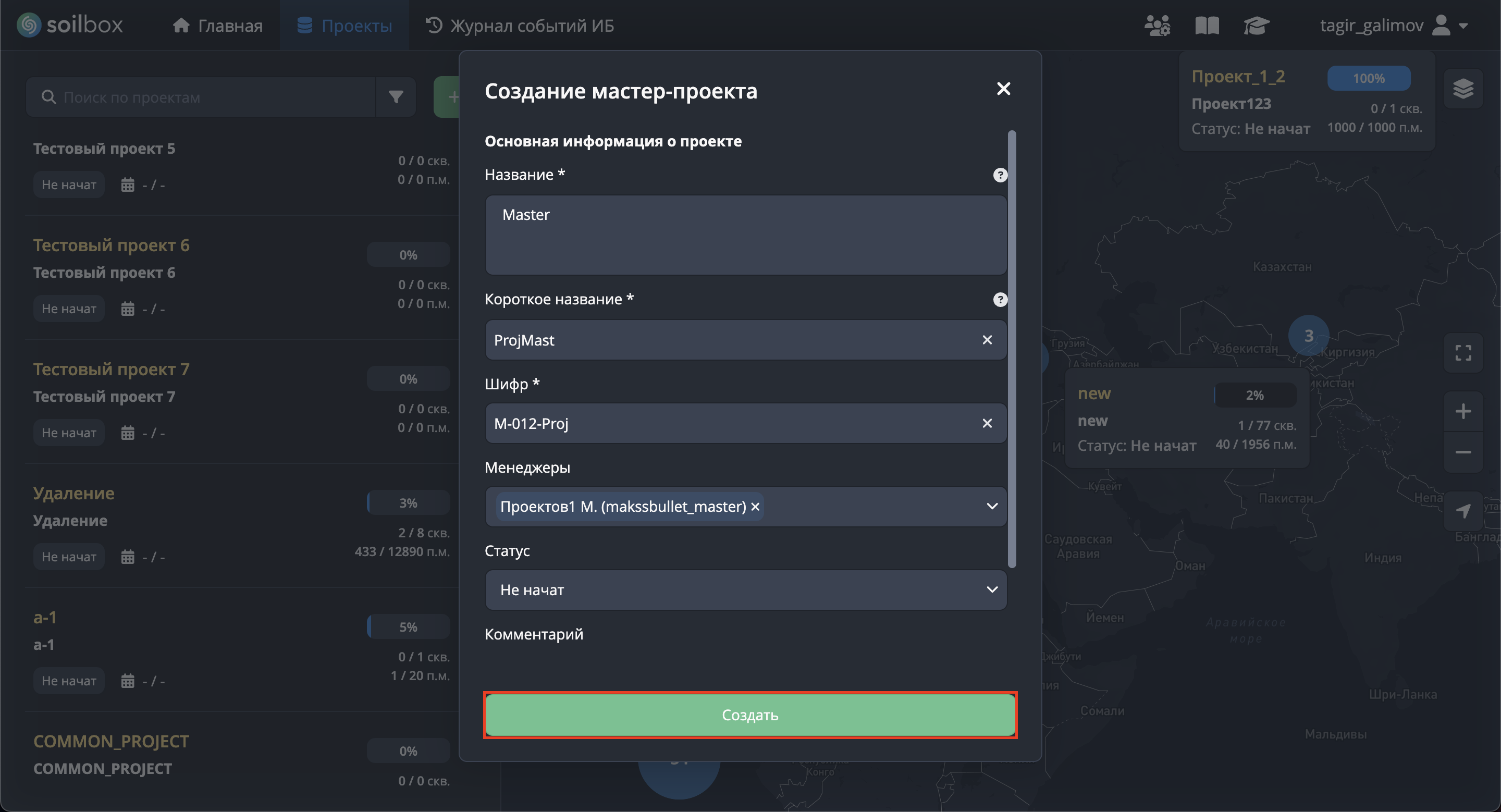Open project filter funnel icon
1501x812 pixels.
[x=396, y=97]
